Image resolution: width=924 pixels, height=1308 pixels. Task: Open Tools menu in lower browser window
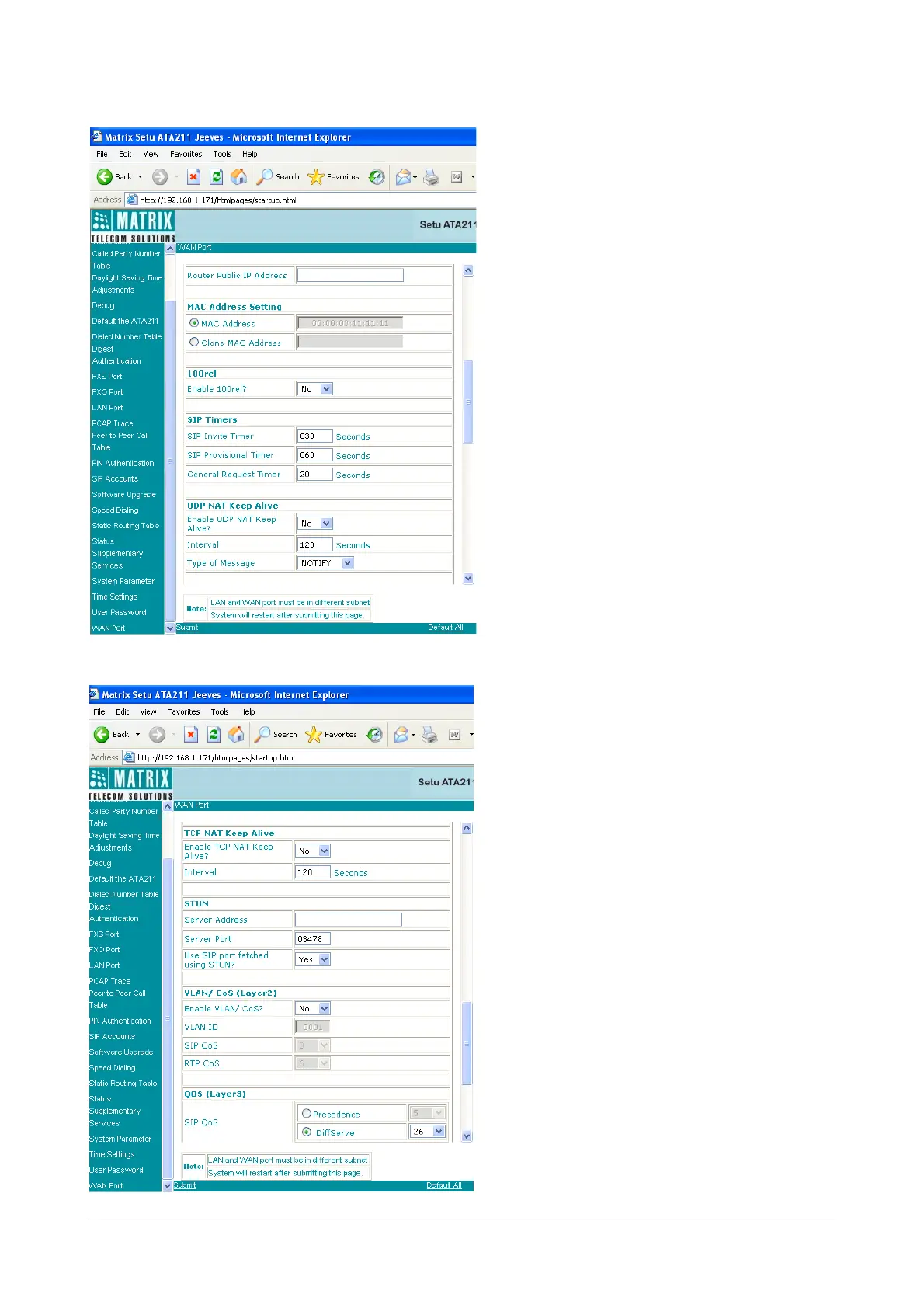pos(220,711)
